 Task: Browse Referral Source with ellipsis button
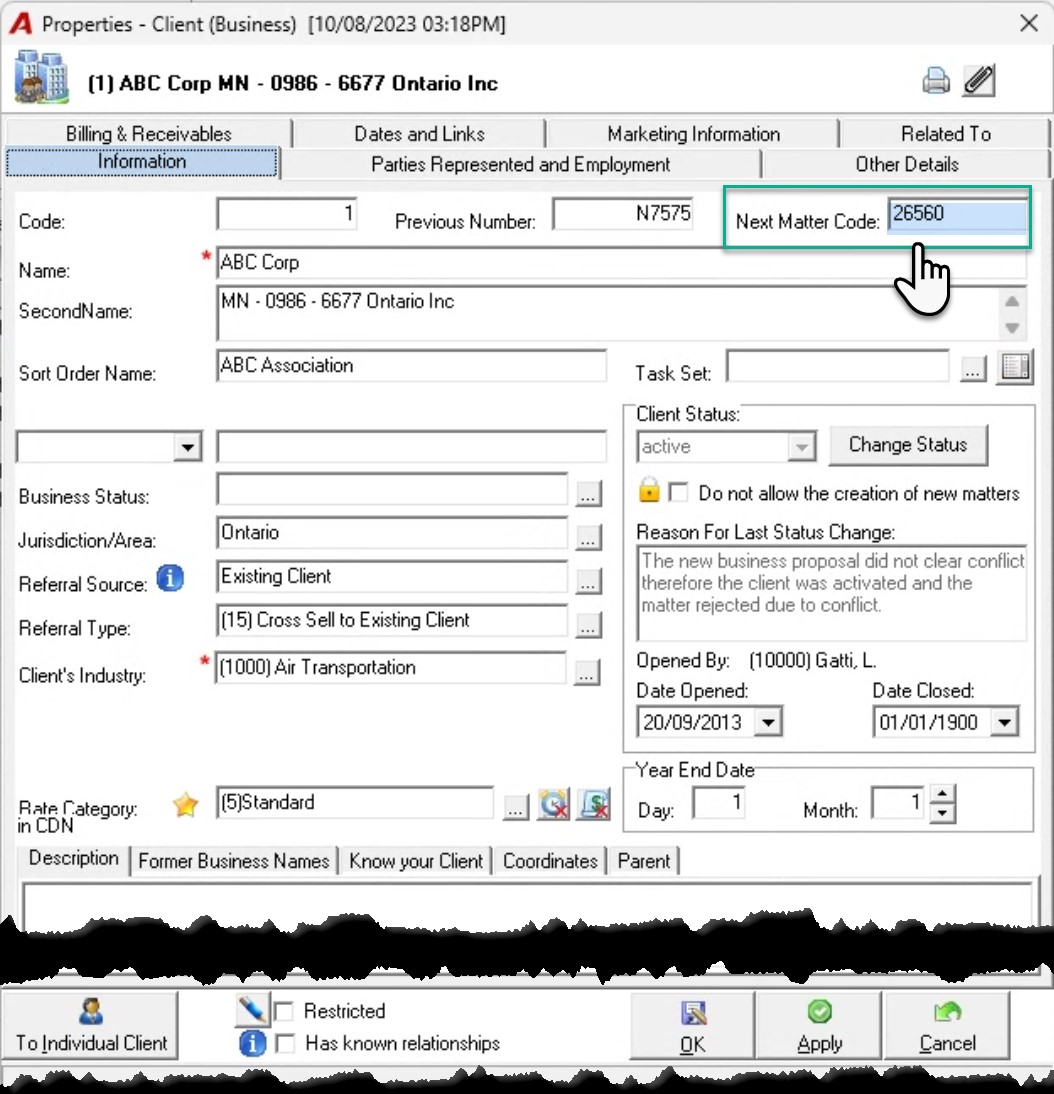[x=588, y=581]
